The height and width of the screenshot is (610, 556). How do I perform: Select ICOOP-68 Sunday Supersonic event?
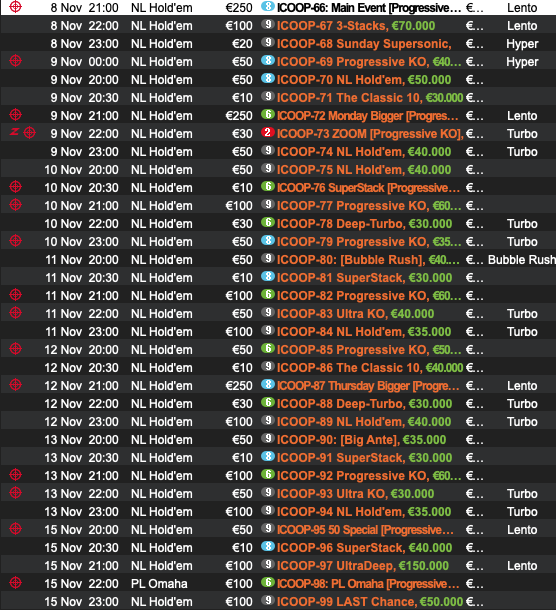coord(364,44)
